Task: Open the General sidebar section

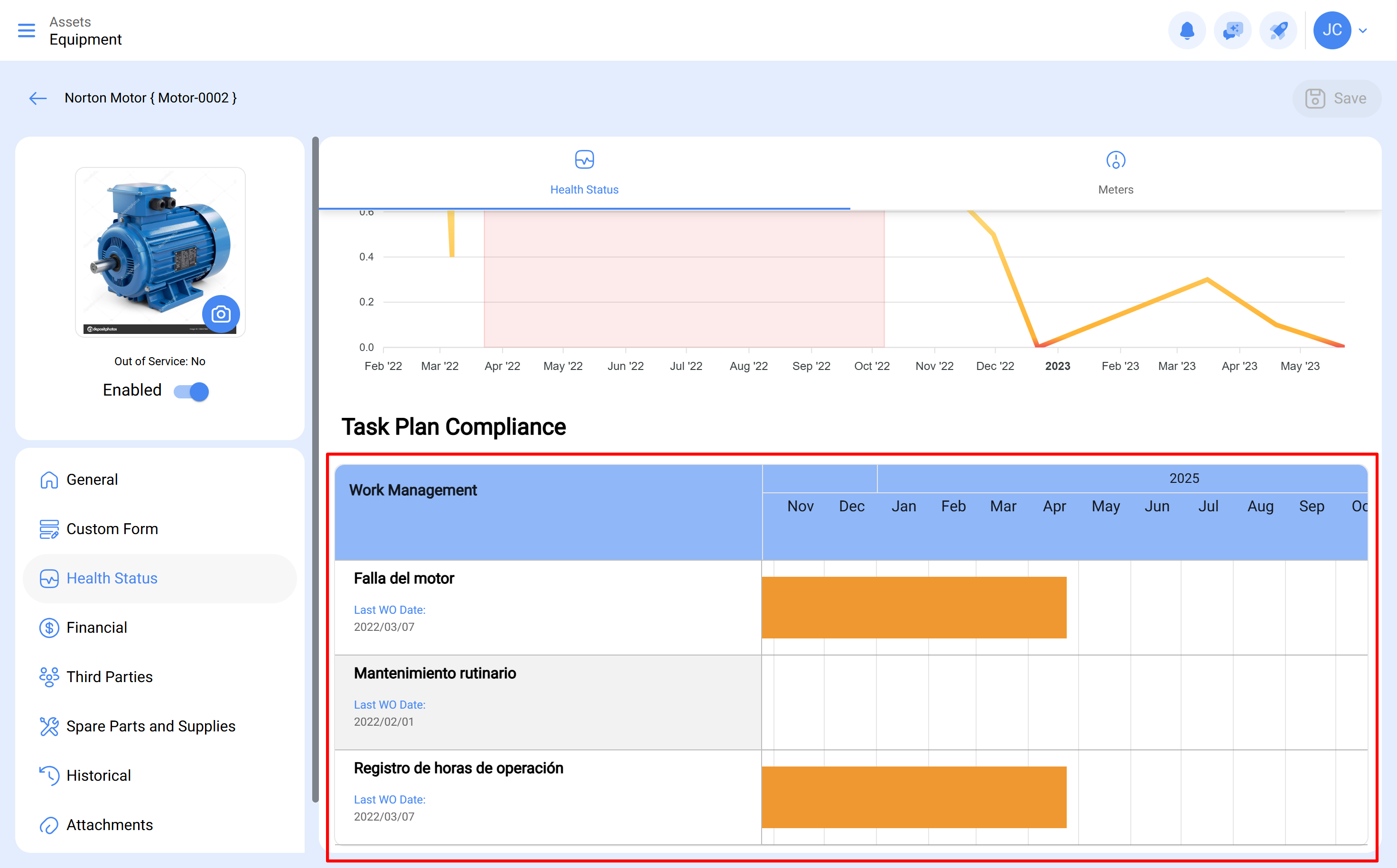Action: 92,480
